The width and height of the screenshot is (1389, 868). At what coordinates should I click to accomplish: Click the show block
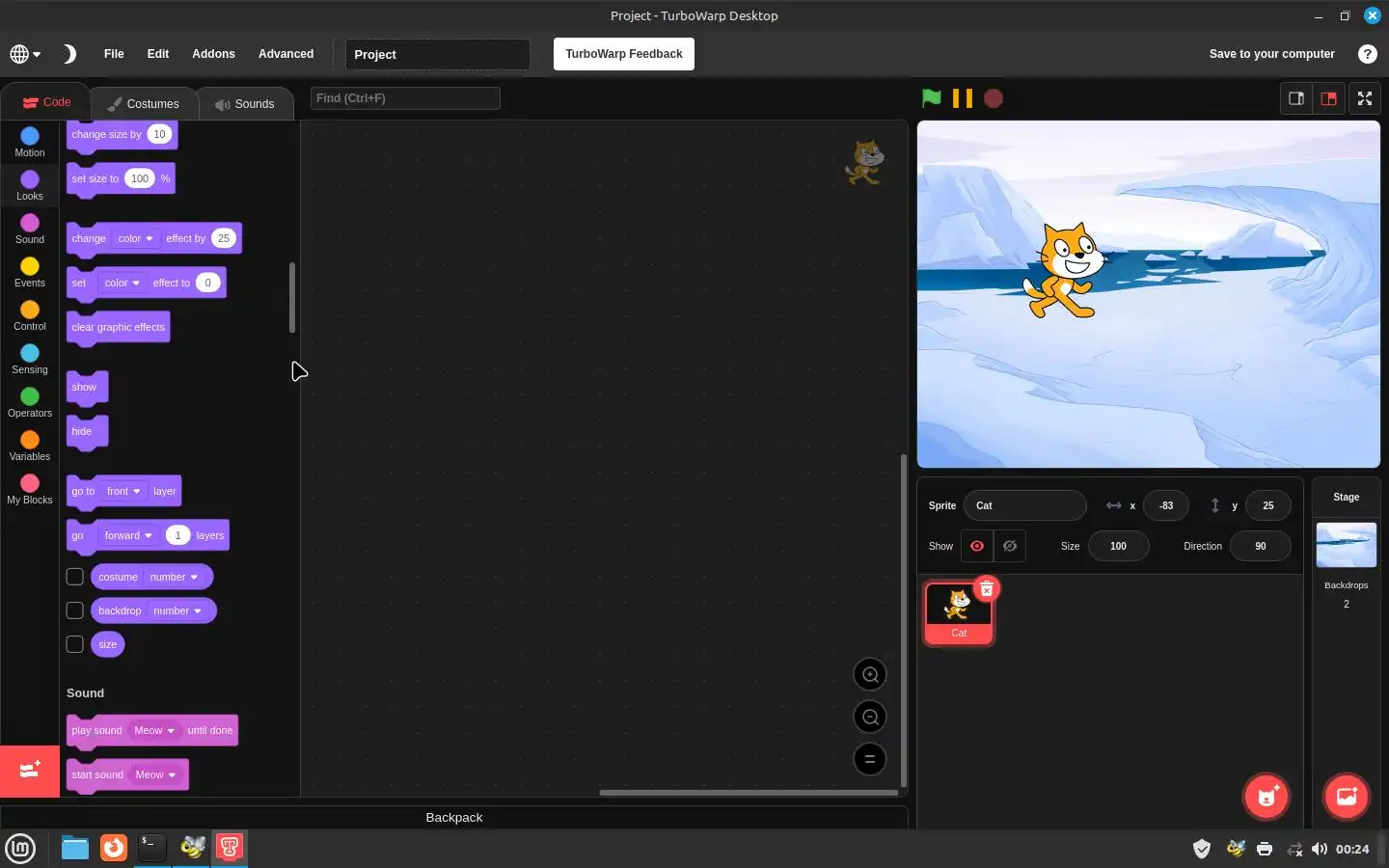(x=87, y=387)
